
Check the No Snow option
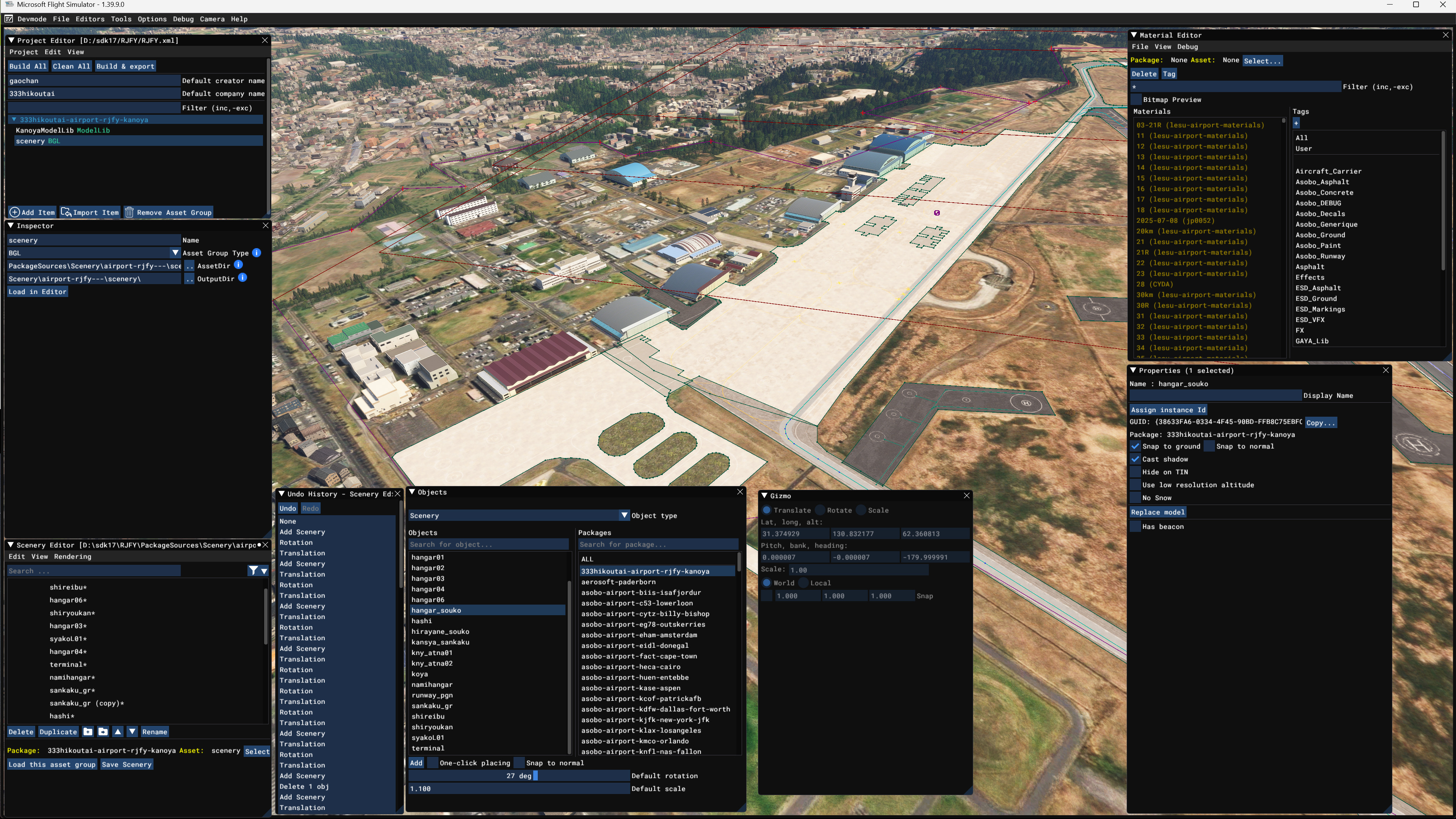(x=1135, y=498)
